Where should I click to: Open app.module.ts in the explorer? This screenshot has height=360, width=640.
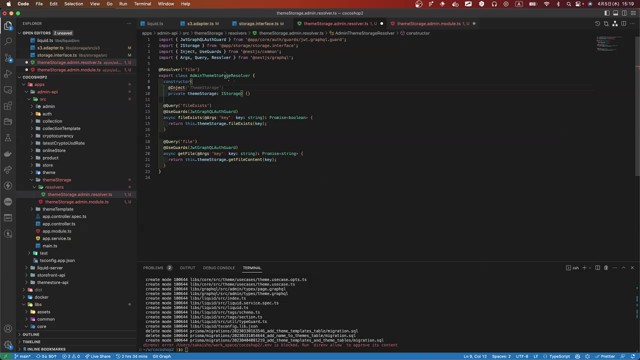(x=57, y=231)
